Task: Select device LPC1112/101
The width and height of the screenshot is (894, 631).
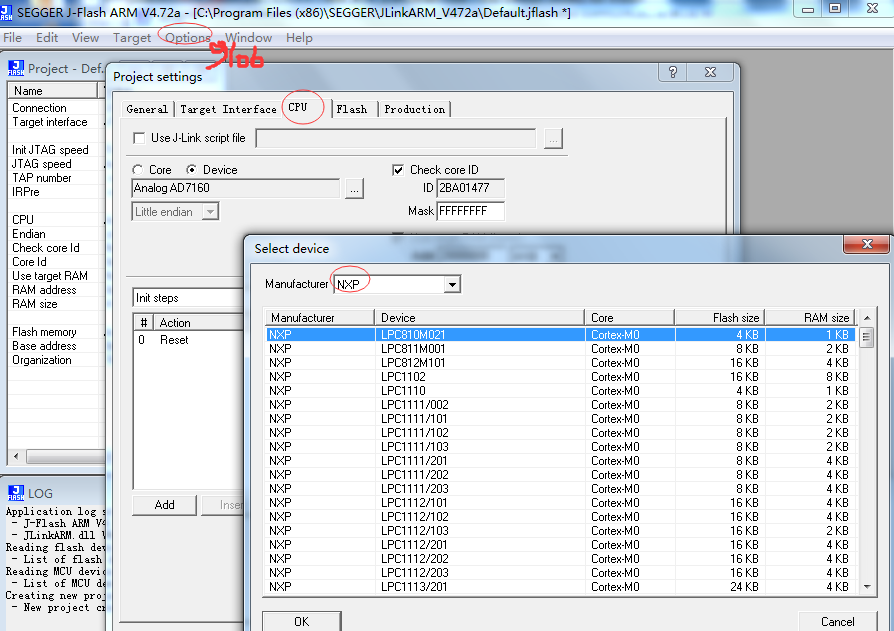Action: [560, 503]
